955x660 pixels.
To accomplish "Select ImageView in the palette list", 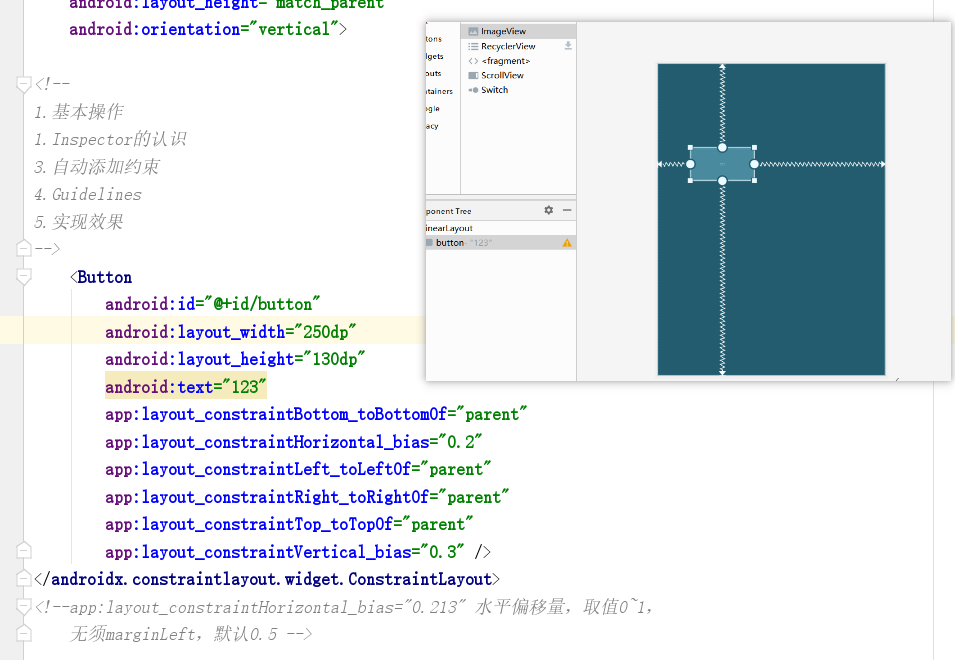I will click(x=518, y=31).
